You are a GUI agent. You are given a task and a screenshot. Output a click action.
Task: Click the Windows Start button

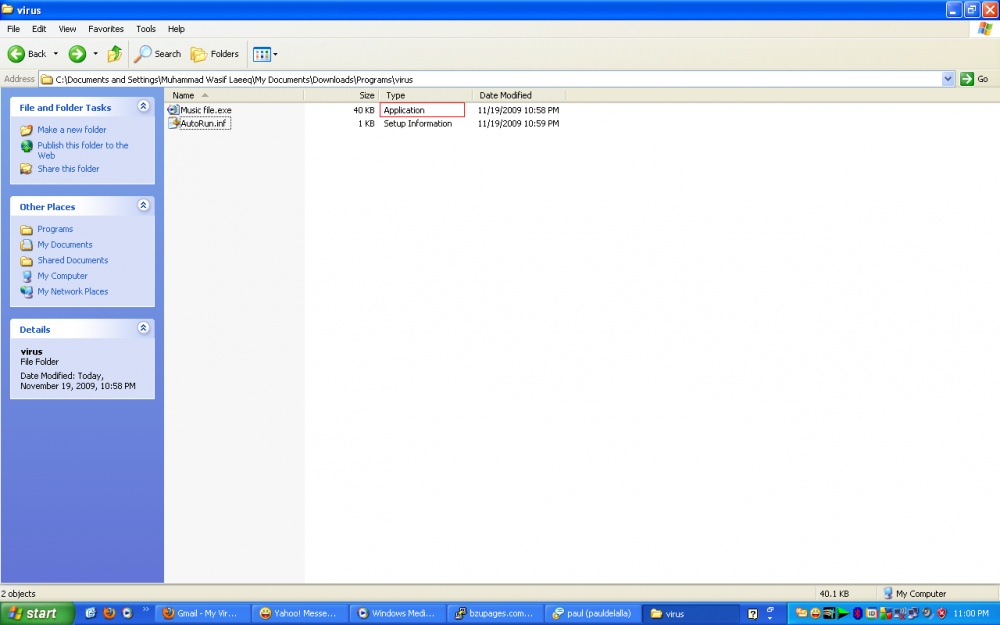37,613
